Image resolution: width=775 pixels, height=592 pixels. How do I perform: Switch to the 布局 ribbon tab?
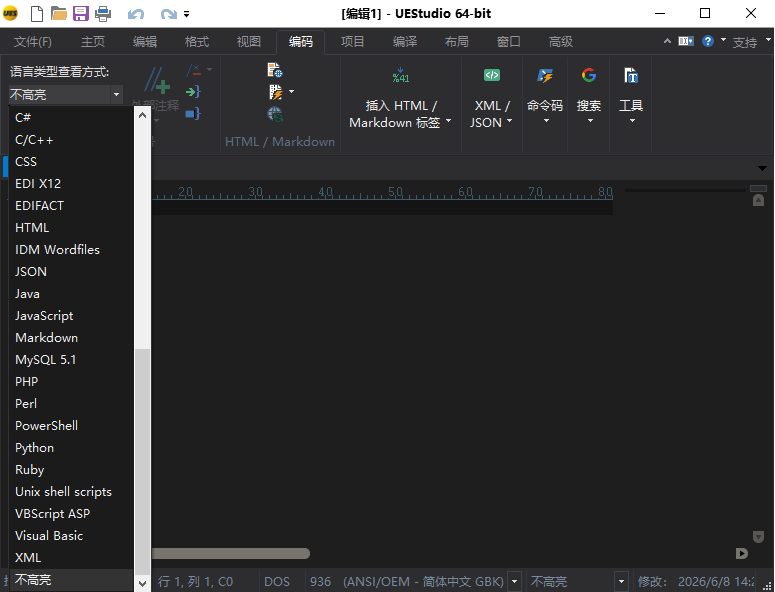pos(456,42)
